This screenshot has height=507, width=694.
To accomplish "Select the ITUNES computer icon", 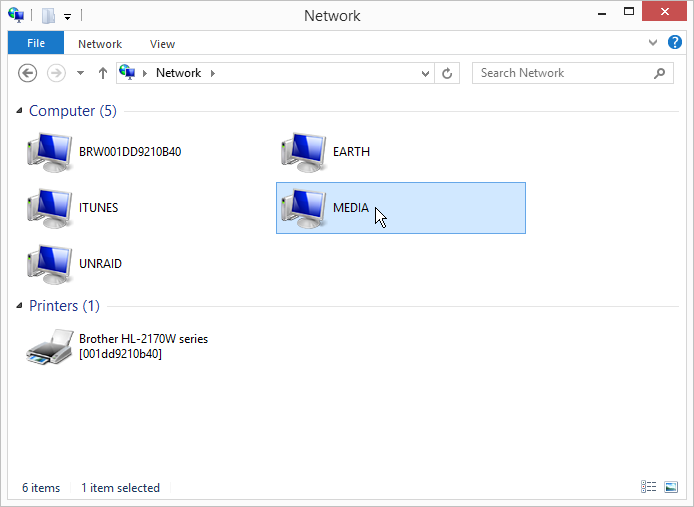I will (x=50, y=208).
